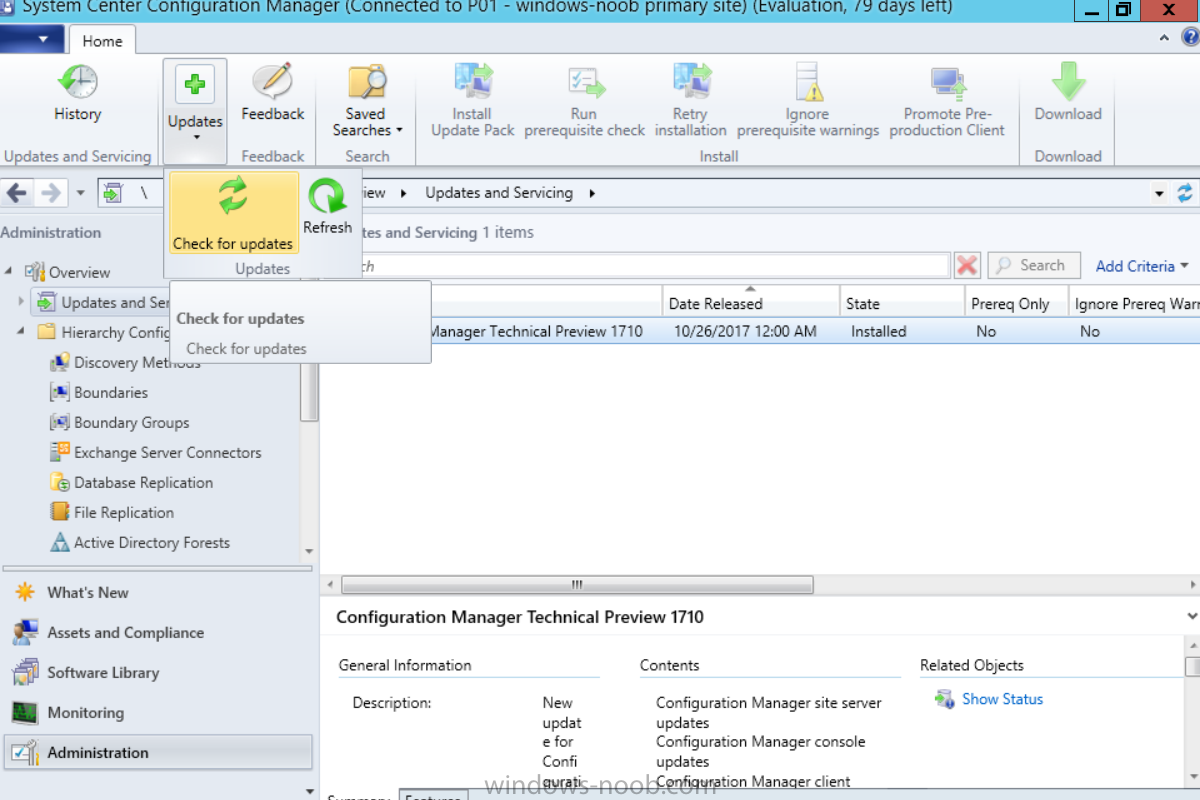1200x800 pixels.
Task: Open the Software Library workspace
Action: pos(87,673)
